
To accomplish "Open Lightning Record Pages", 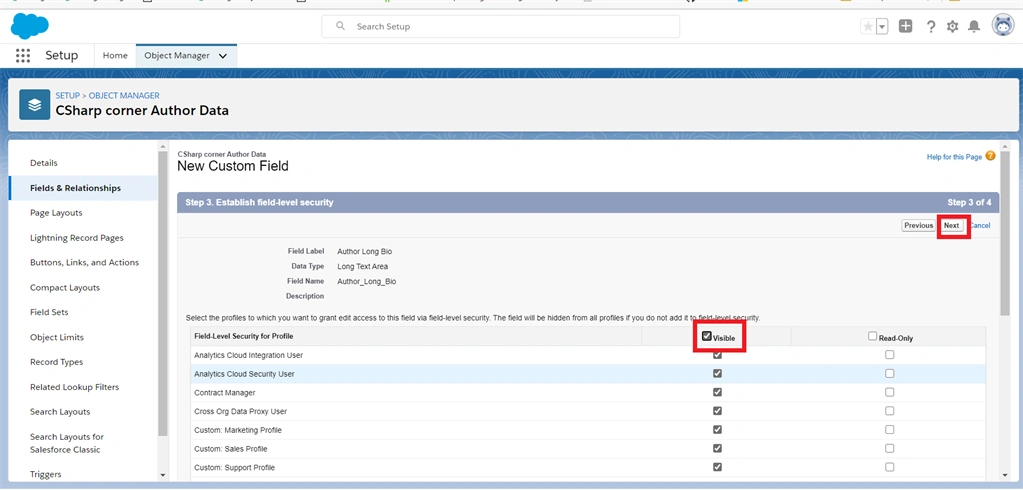I will [76, 237].
